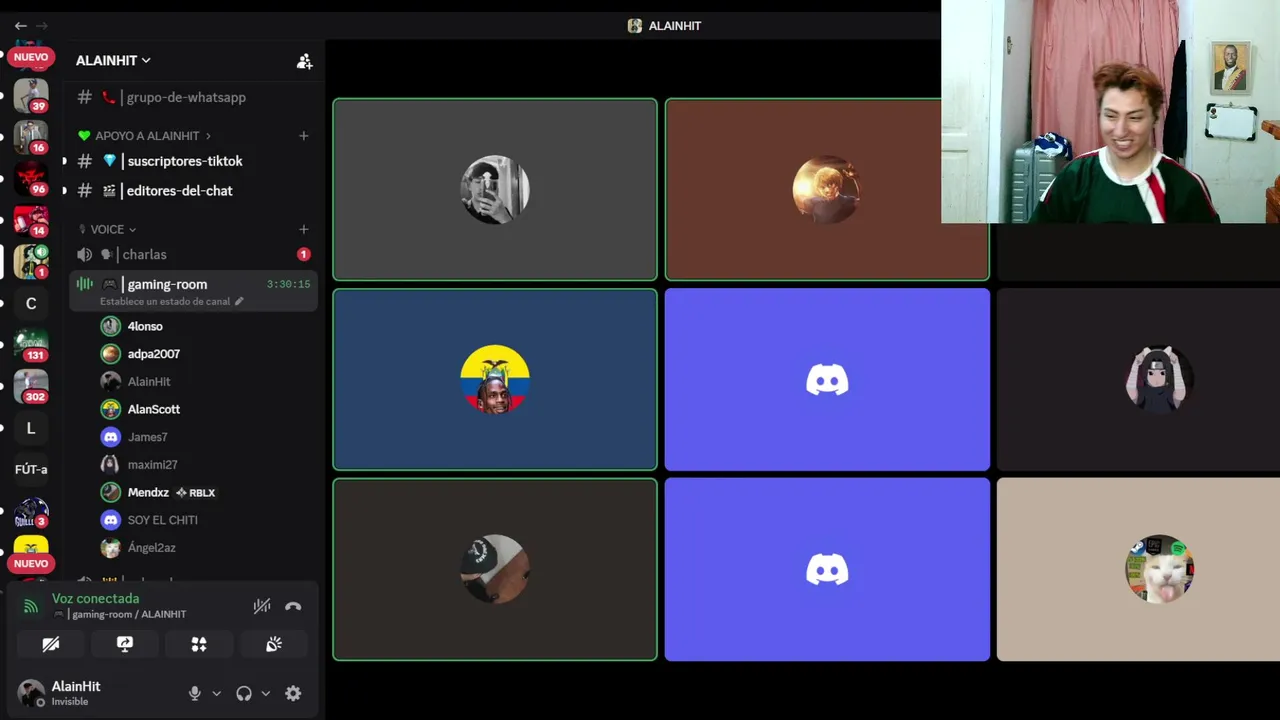Collapse the VOICE category

click(x=107, y=229)
